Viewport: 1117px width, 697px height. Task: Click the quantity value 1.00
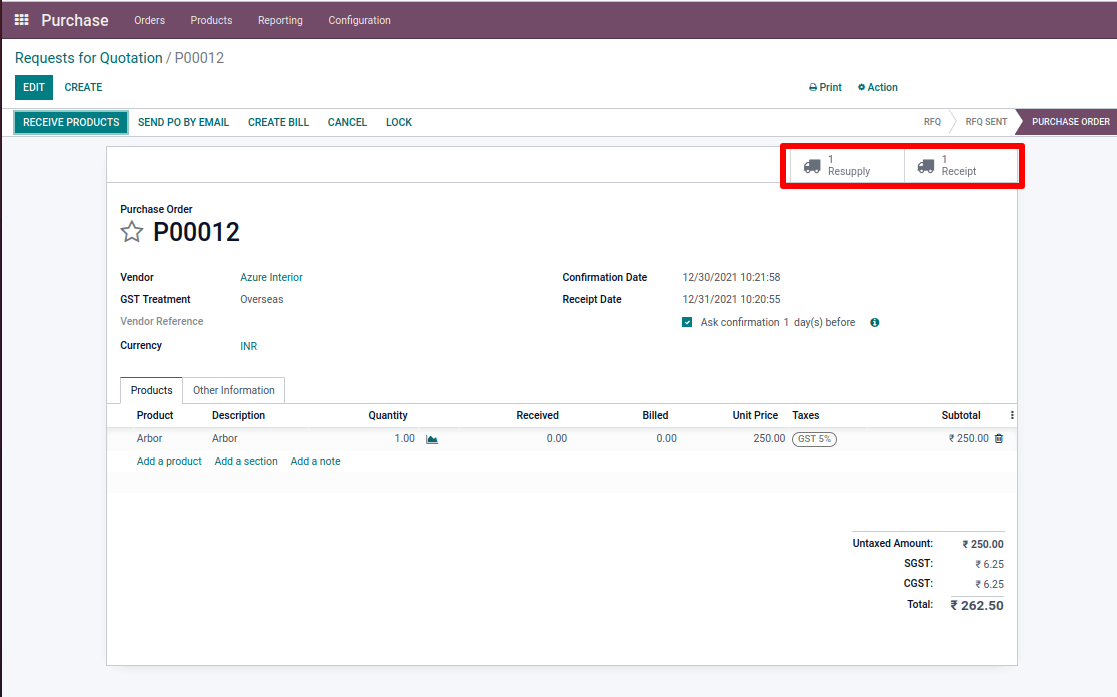tap(405, 438)
